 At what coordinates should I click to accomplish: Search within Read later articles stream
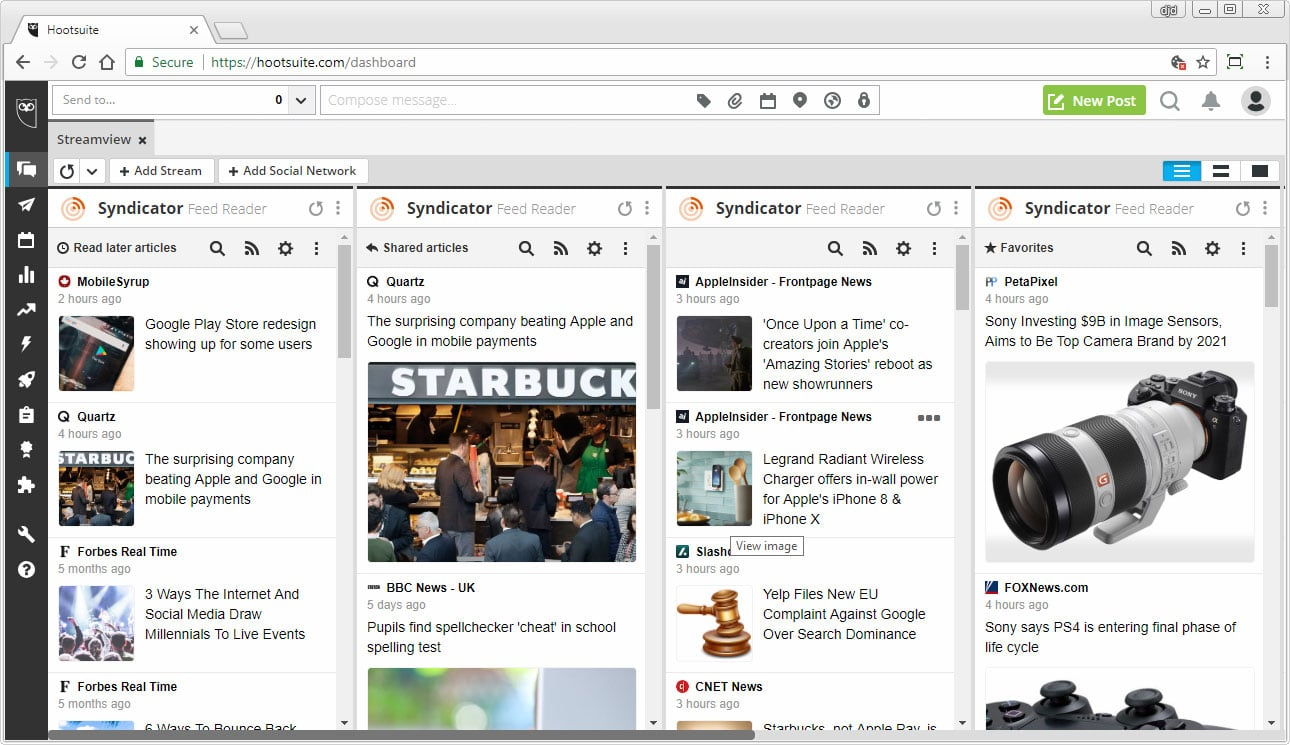217,248
